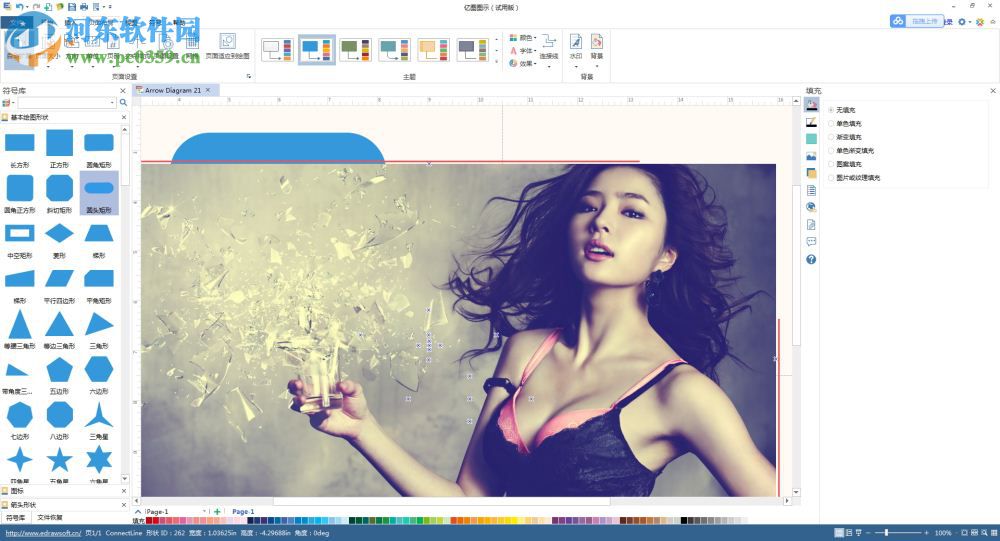Open the Line style panel icon
Image resolution: width=1000 pixels, height=541 pixels.
[811, 122]
